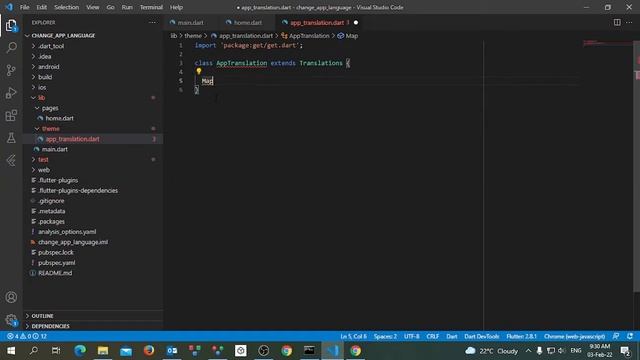Expand the build folder
This screenshot has height=360, width=640.
tap(45, 77)
